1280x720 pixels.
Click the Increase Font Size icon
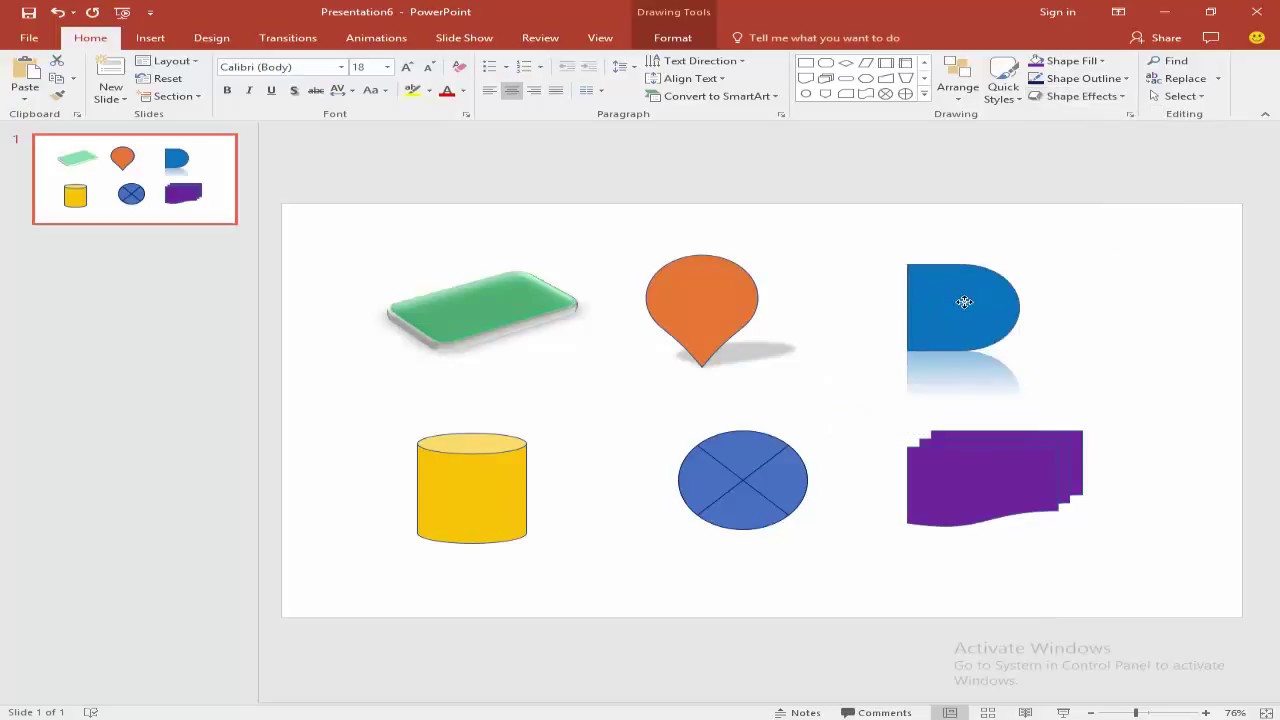tap(407, 67)
